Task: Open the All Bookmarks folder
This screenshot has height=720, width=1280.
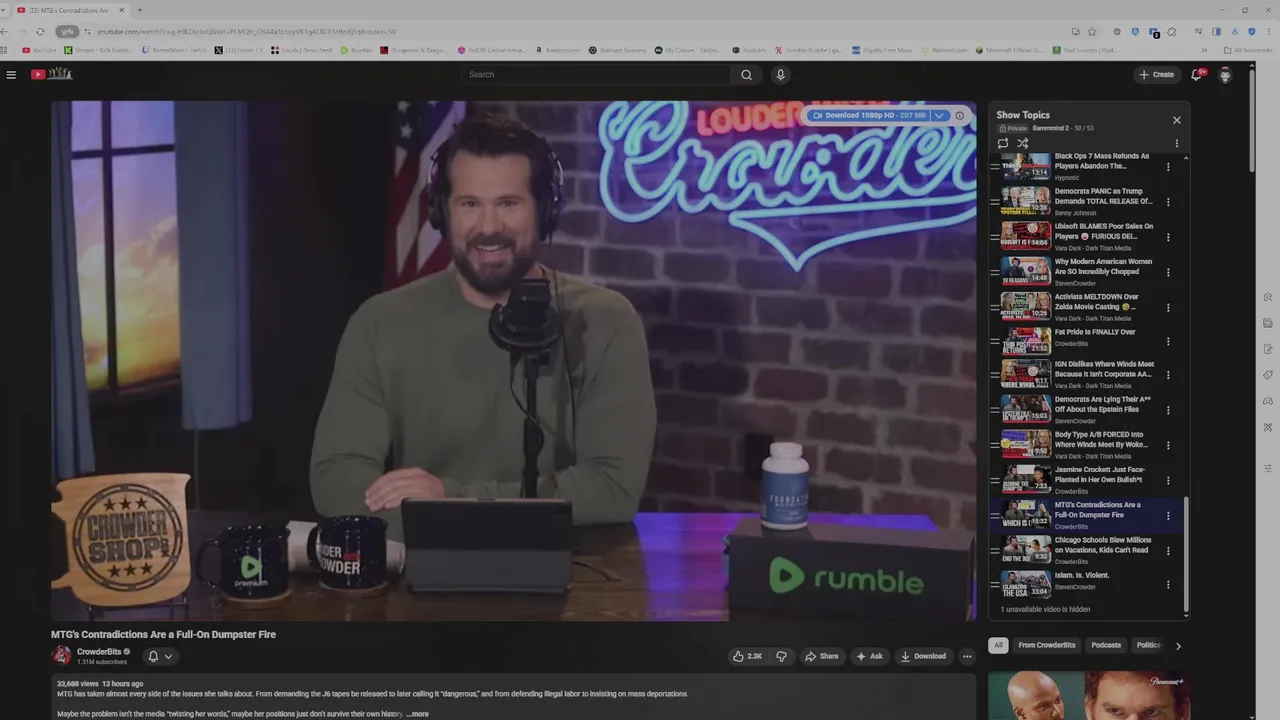Action: click(x=1248, y=50)
